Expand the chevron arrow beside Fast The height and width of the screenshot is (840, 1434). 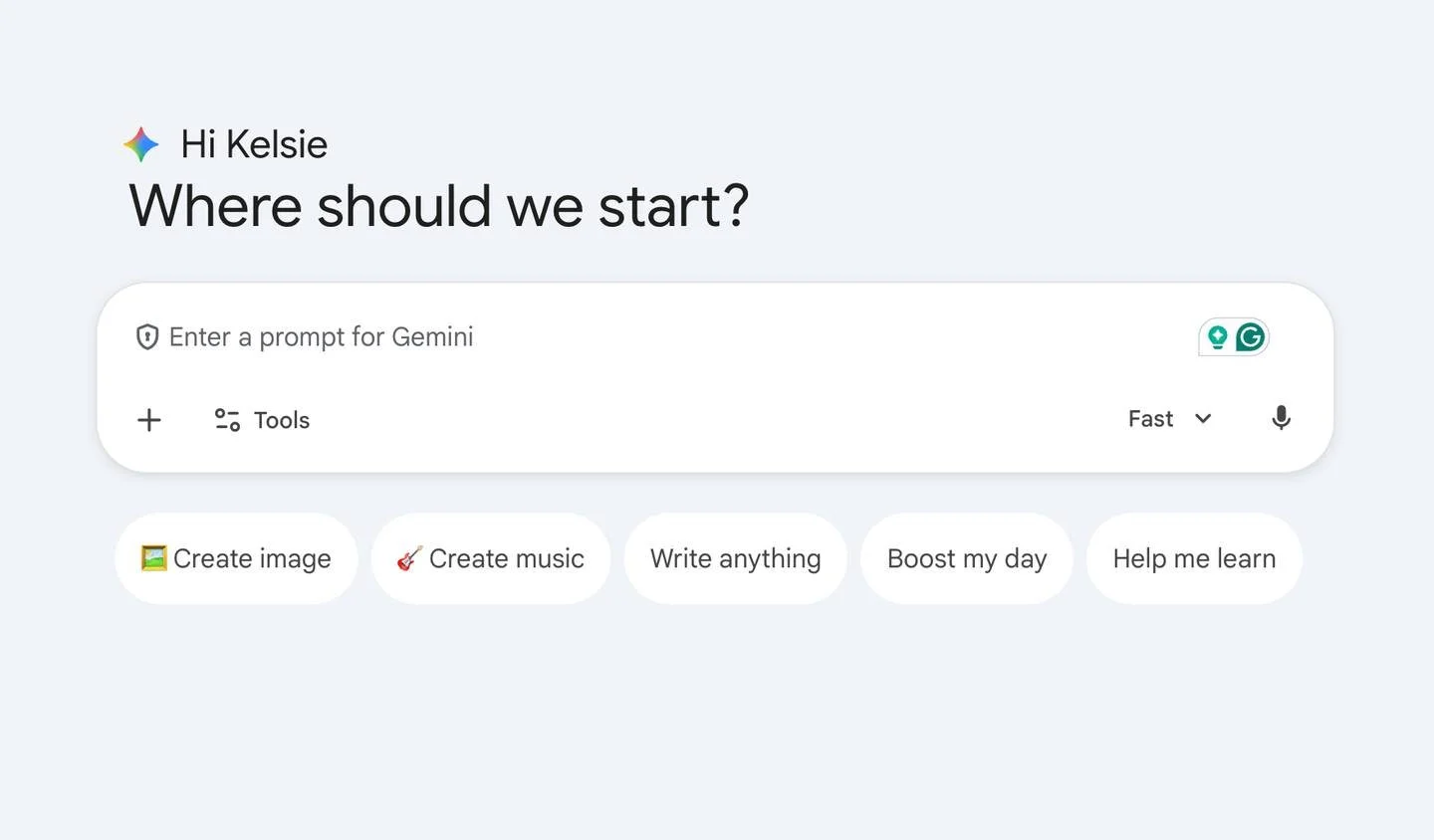[1203, 419]
